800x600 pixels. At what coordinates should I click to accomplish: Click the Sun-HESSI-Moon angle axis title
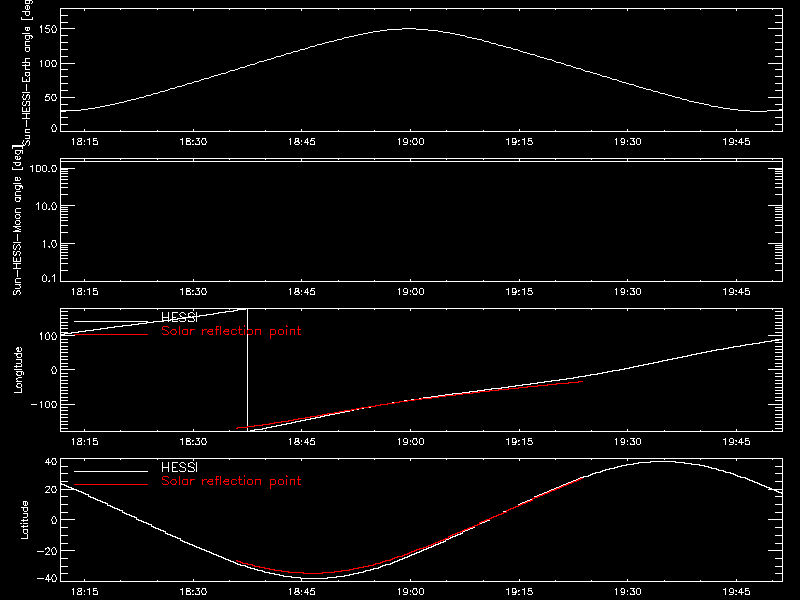pyautogui.click(x=17, y=220)
